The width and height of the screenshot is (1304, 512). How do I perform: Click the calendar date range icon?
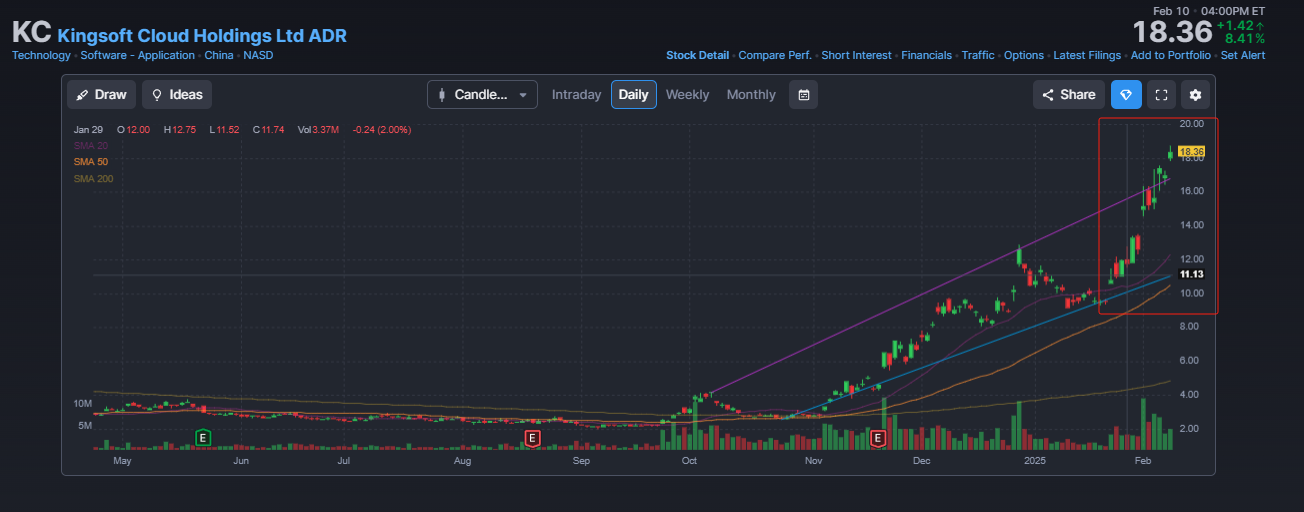point(803,95)
